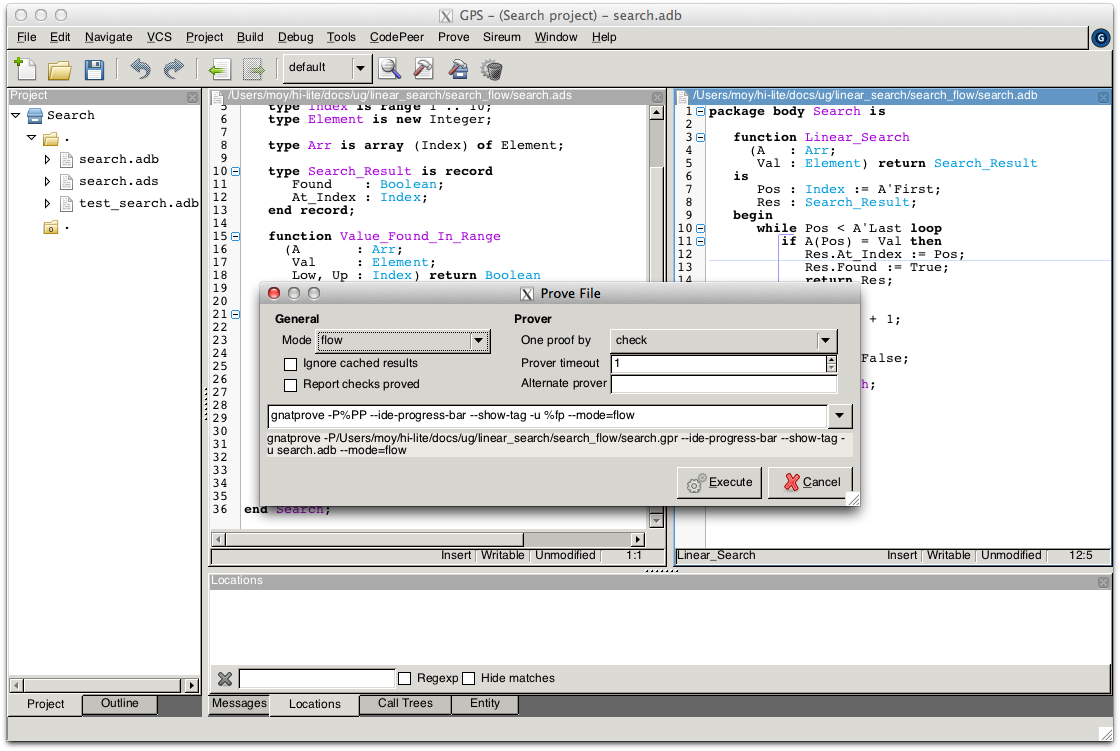
Task: Undo the last edit via the toolbar arrow
Action: (x=140, y=69)
